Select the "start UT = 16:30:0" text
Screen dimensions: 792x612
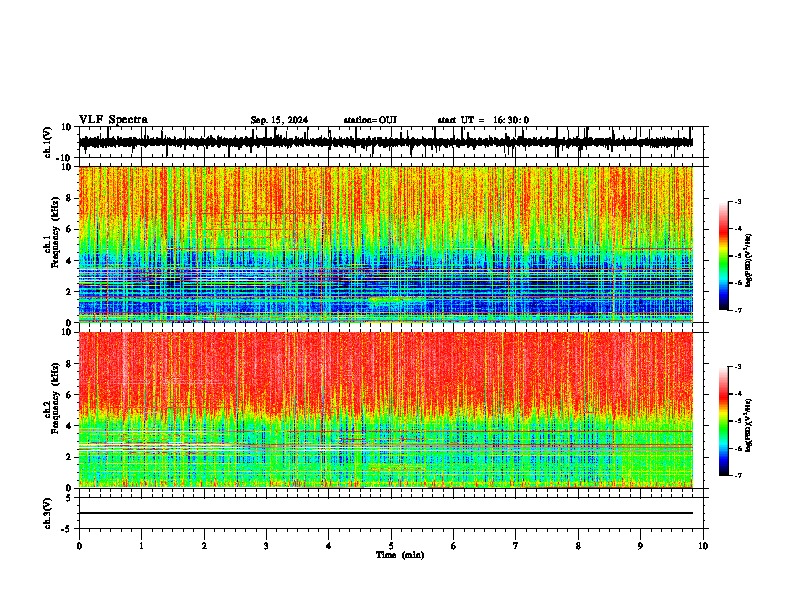click(483, 120)
